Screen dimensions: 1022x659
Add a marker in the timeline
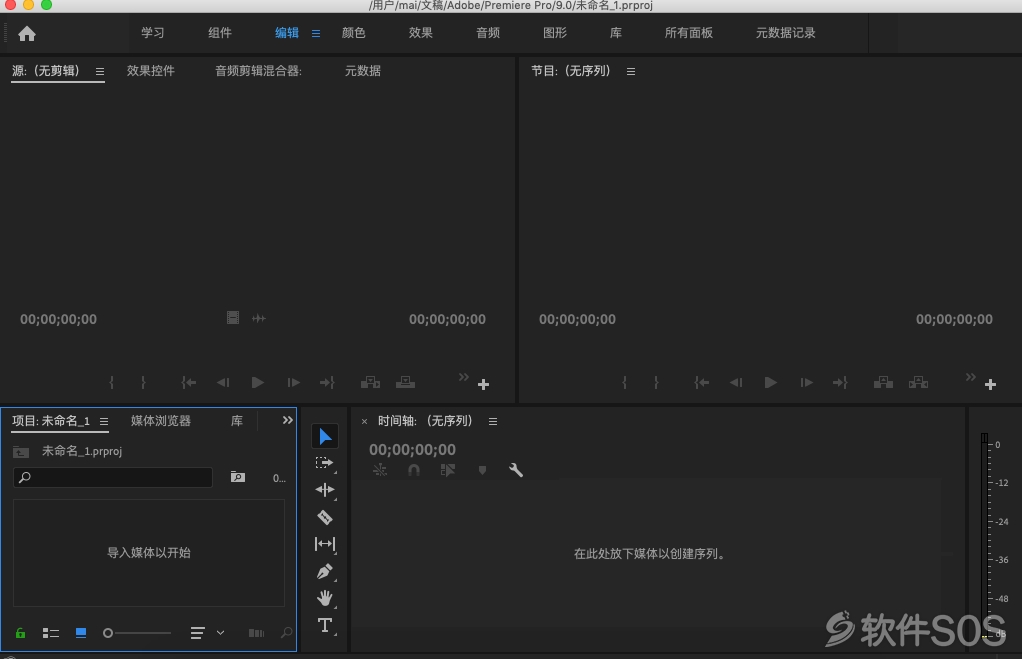(482, 470)
